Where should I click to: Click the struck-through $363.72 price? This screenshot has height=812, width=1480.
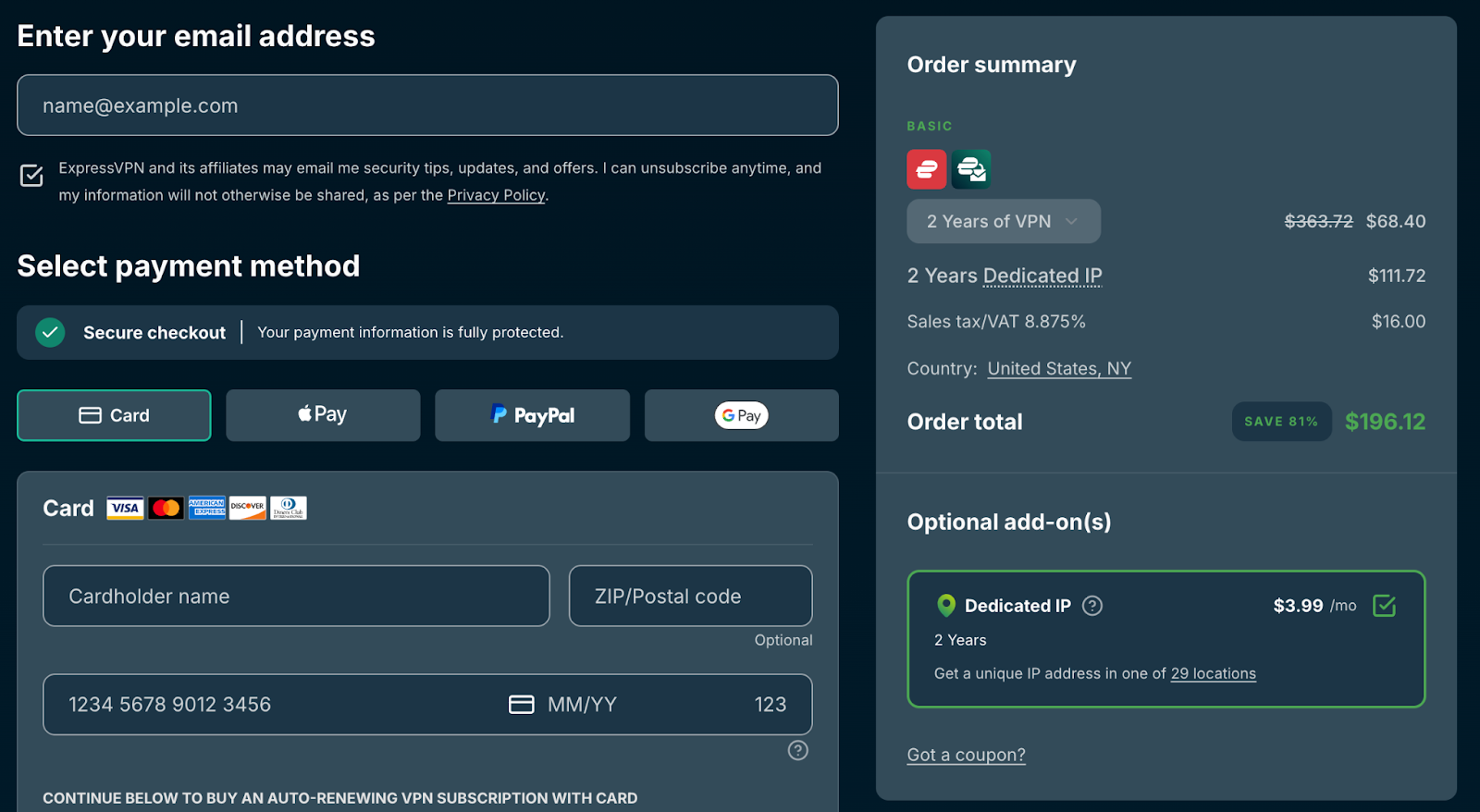(1318, 222)
